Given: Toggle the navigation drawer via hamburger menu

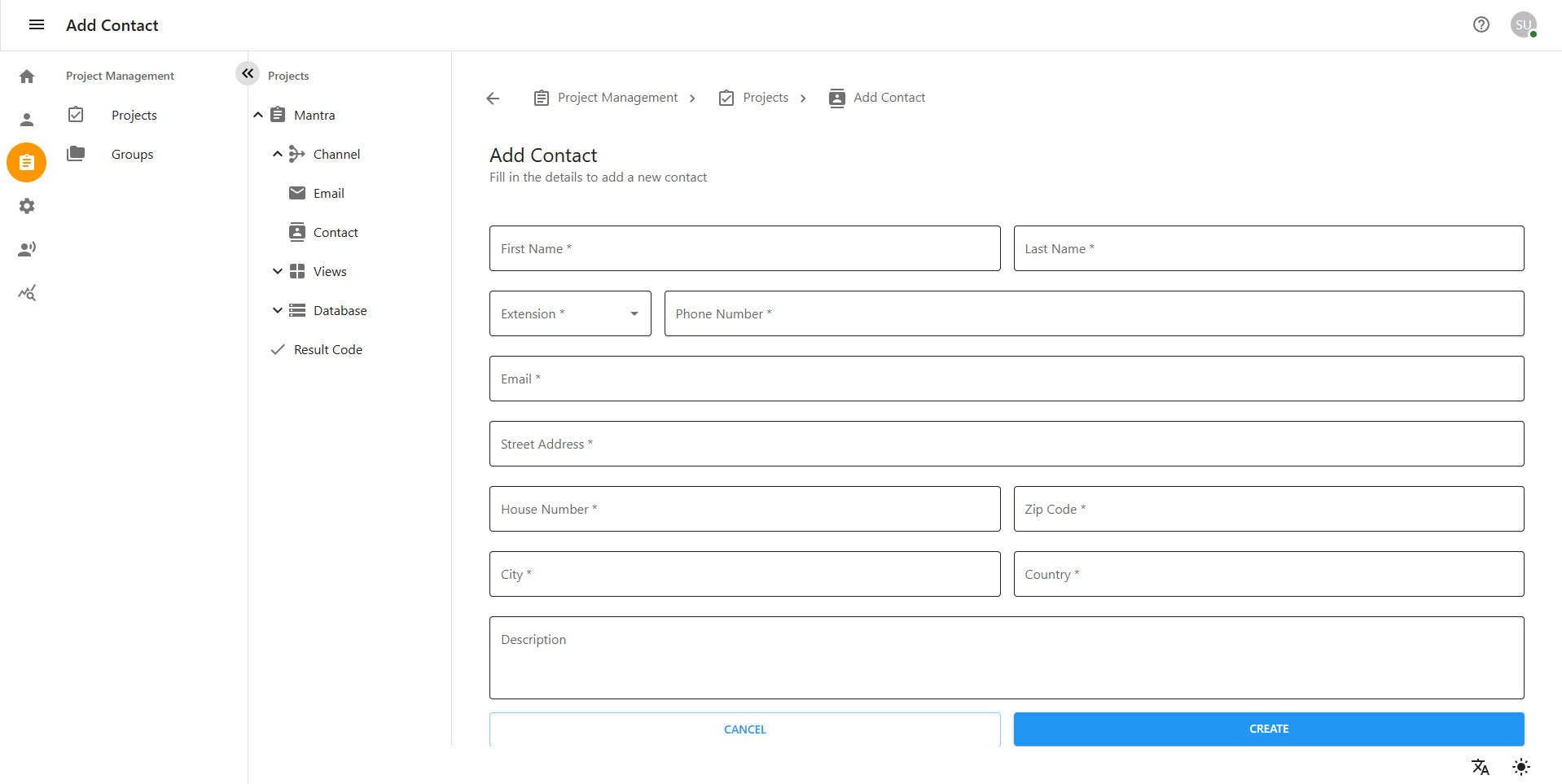Looking at the screenshot, I should (x=36, y=24).
